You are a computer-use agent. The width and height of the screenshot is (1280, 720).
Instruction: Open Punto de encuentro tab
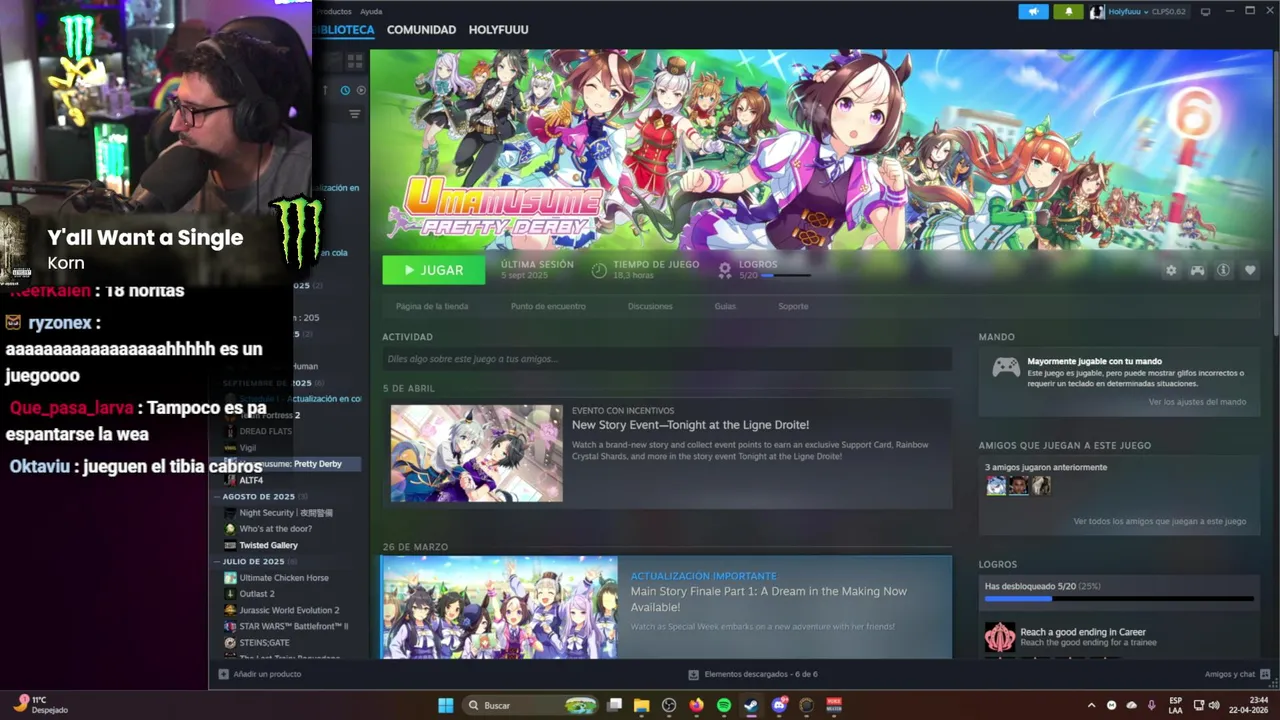tap(548, 306)
